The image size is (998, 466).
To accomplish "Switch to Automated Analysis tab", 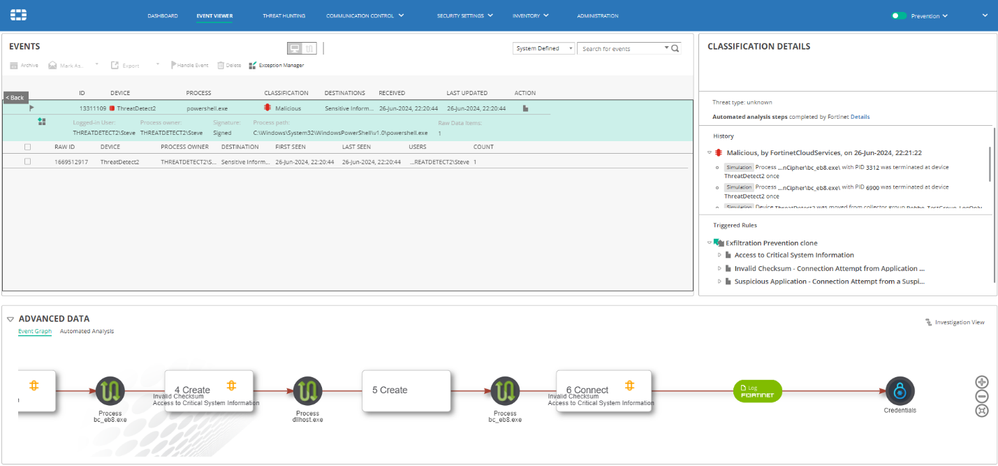I will coord(87,331).
